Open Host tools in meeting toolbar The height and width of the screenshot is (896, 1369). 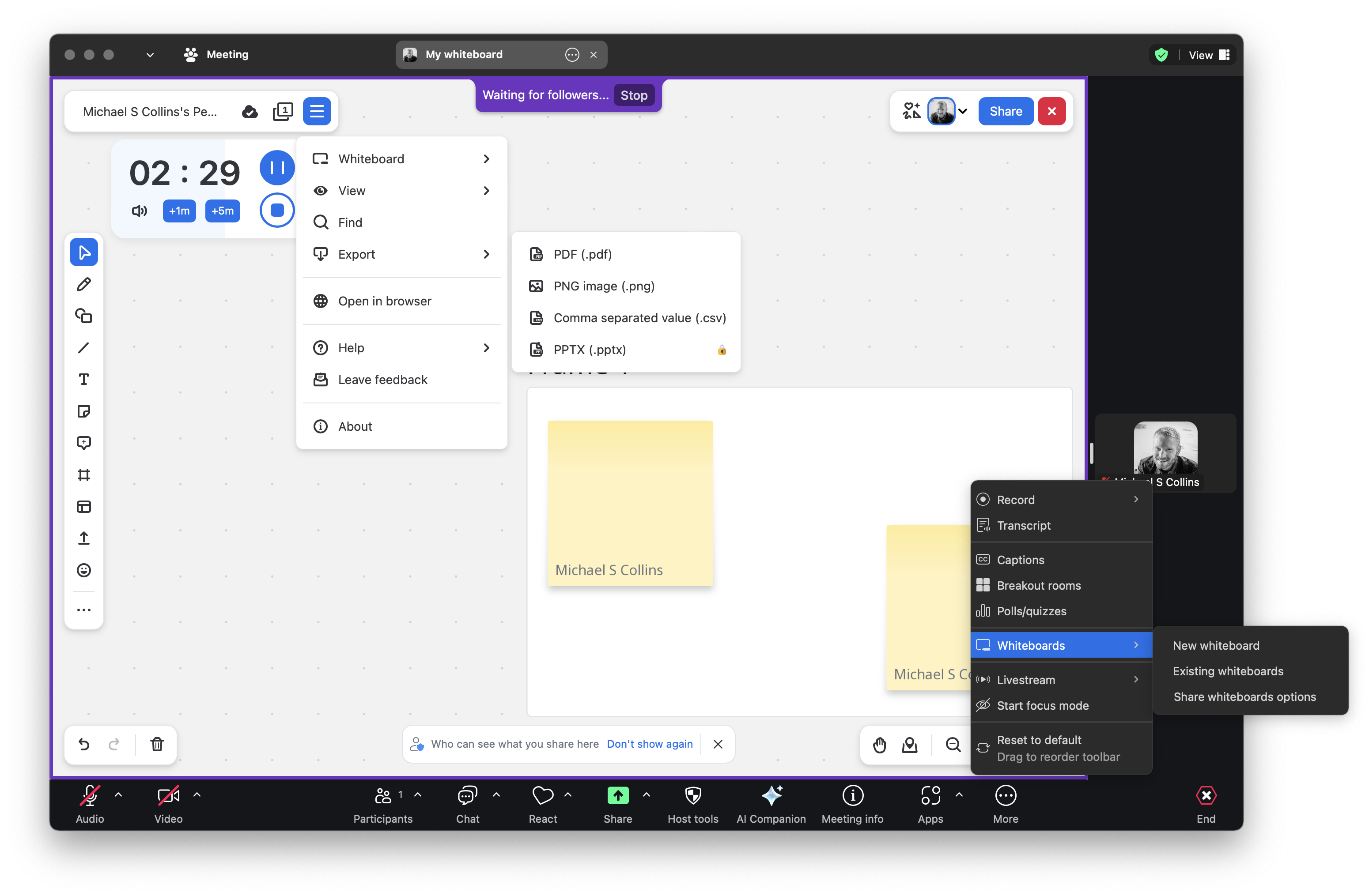pyautogui.click(x=692, y=803)
